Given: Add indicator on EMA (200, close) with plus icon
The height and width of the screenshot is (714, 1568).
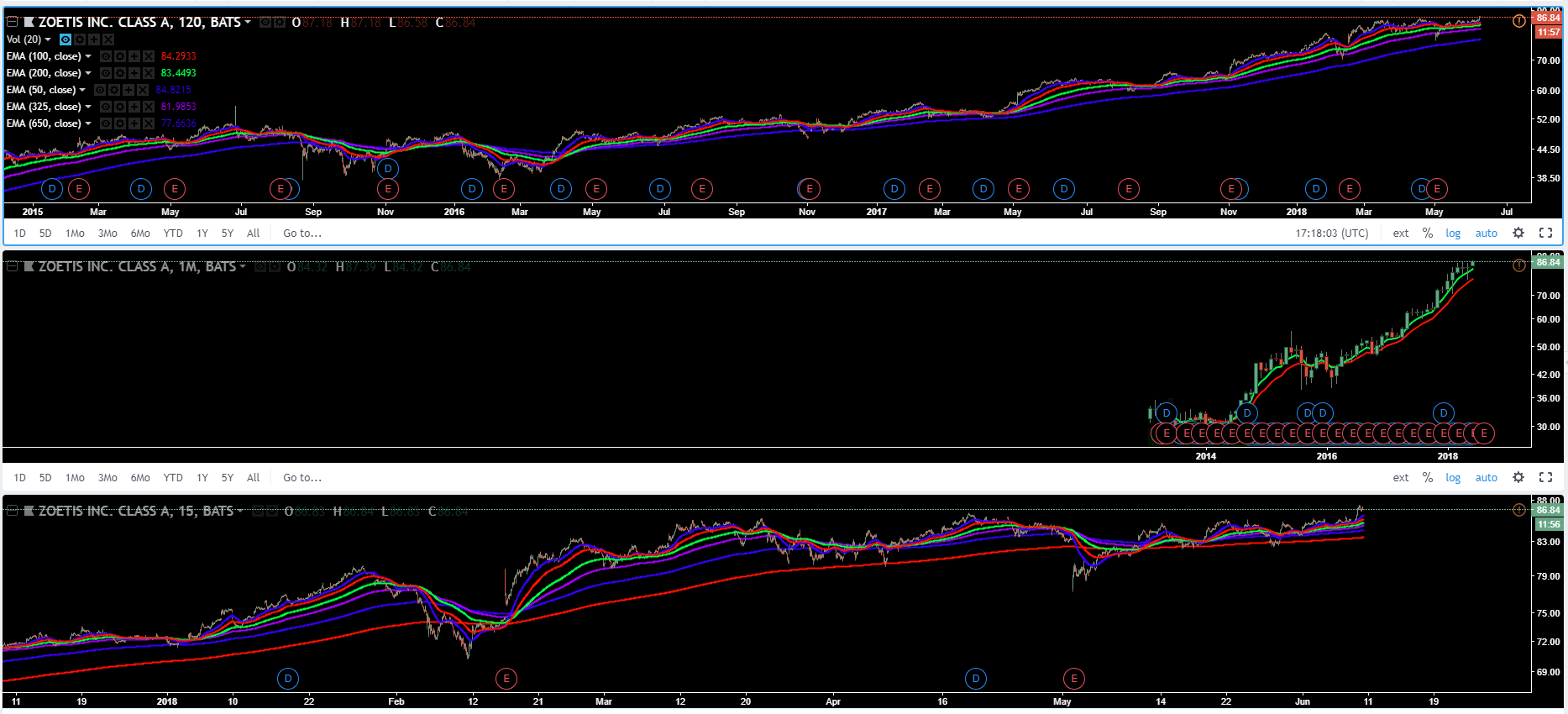Looking at the screenshot, I should point(134,73).
